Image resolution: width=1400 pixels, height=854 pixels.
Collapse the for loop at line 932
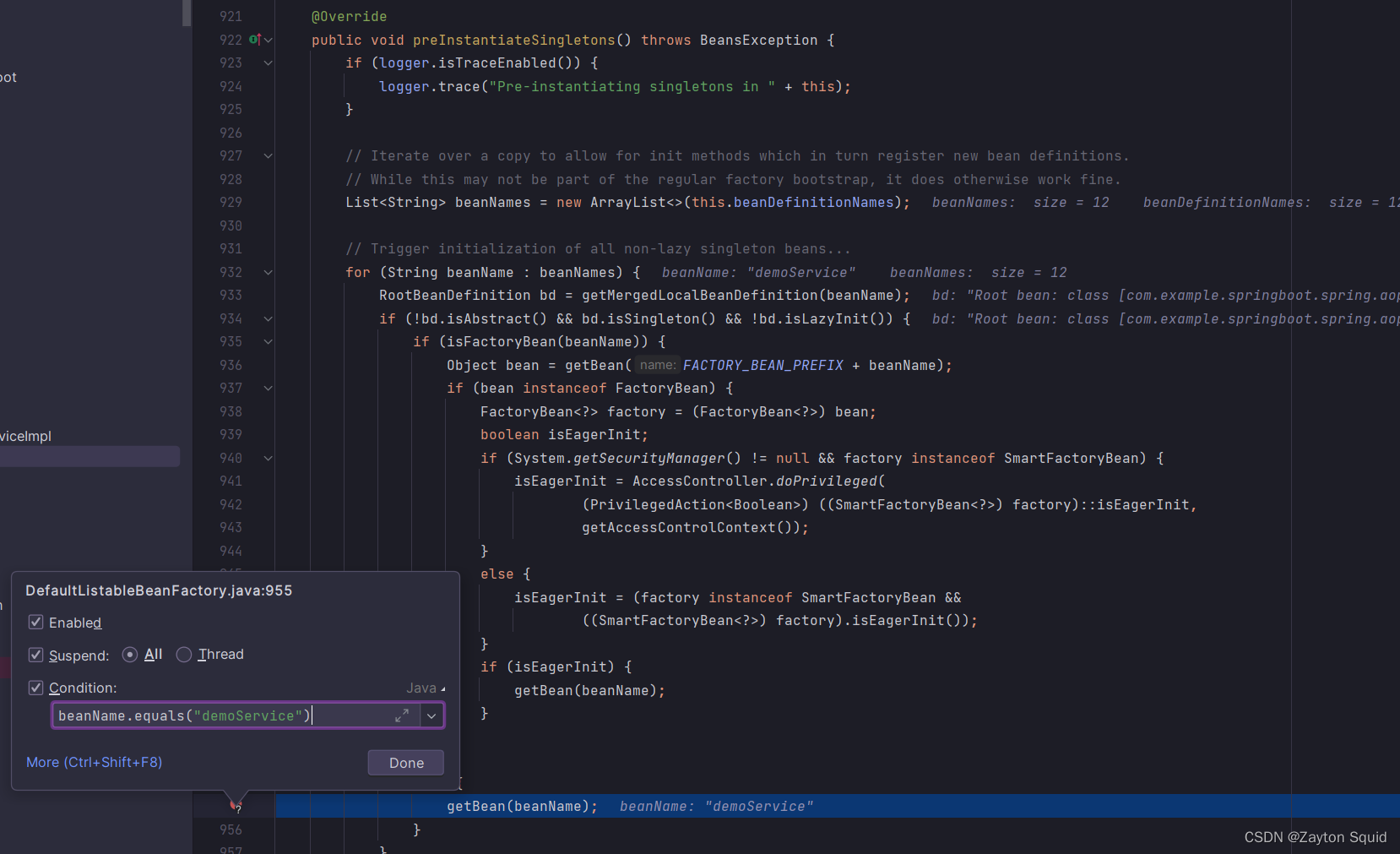(268, 272)
